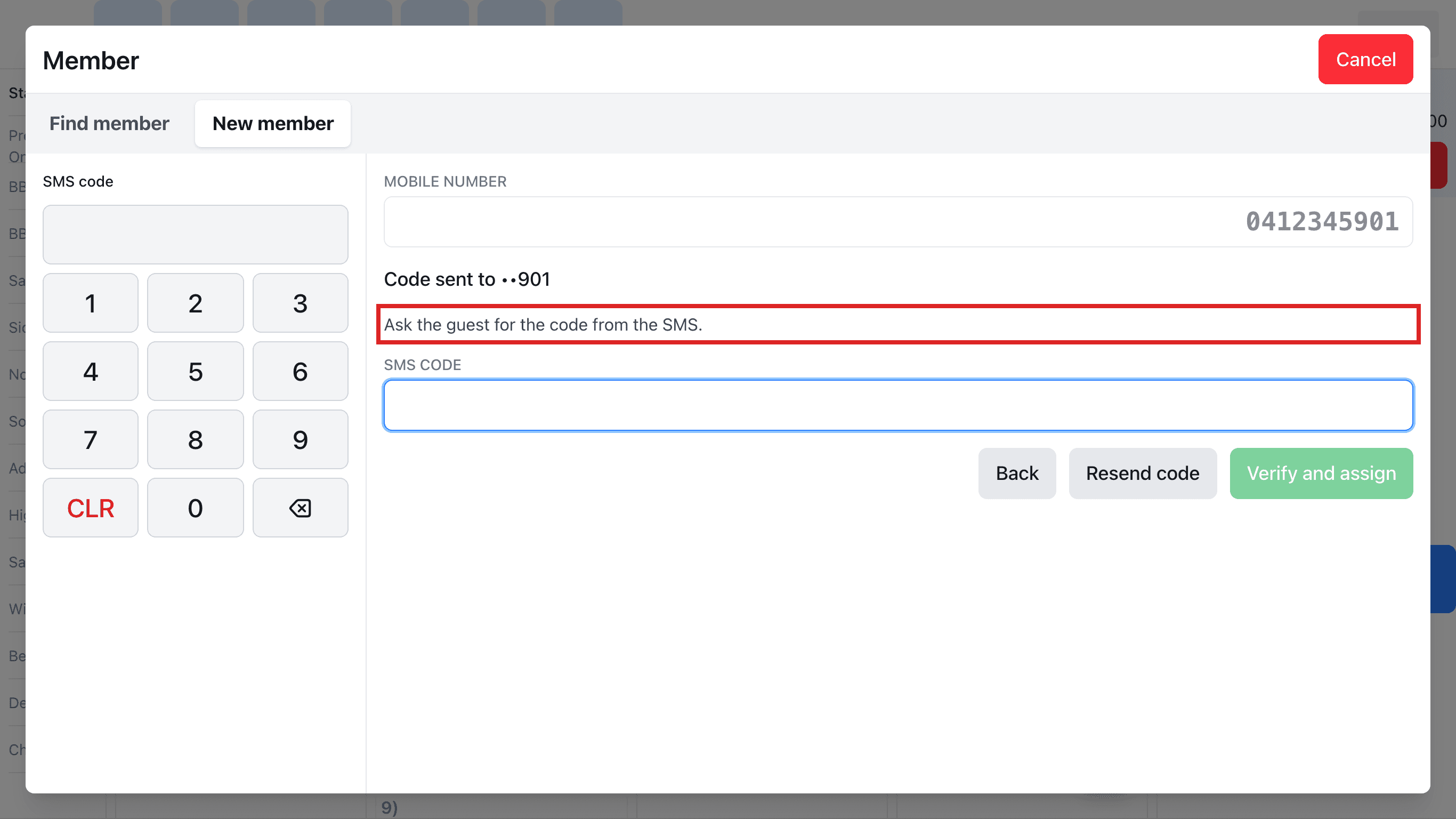Switch to the Find member tab
The width and height of the screenshot is (1456, 819).
pyautogui.click(x=109, y=123)
